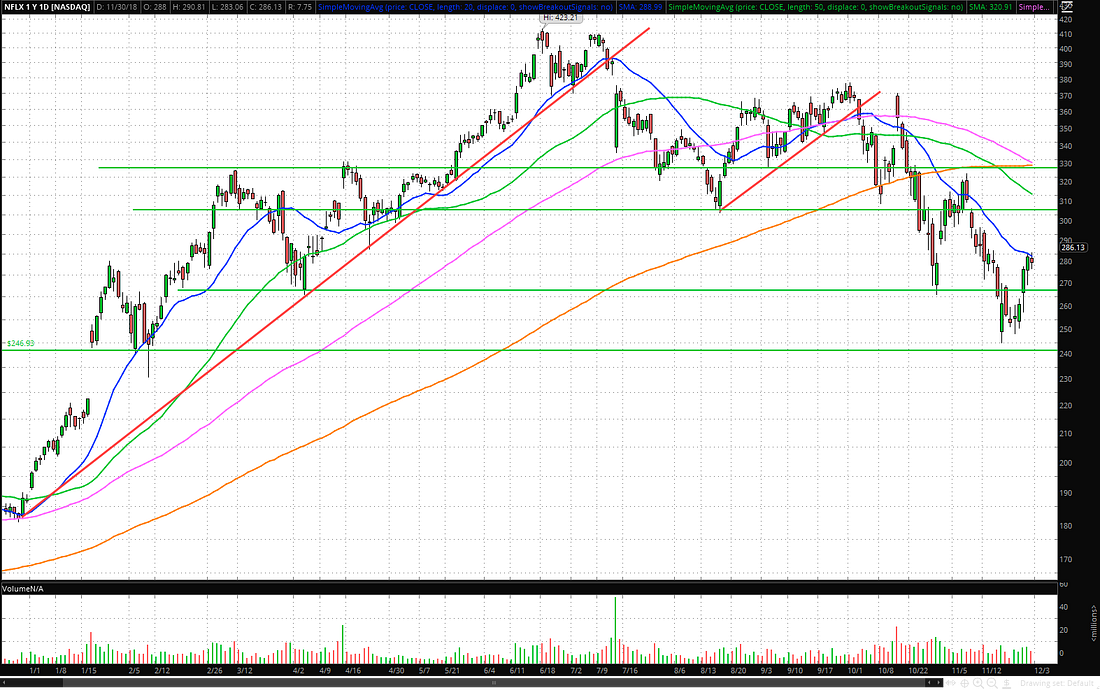Click the chart tools icon at top right
Image resolution: width=1100 pixels, height=690 pixels.
1066,6
